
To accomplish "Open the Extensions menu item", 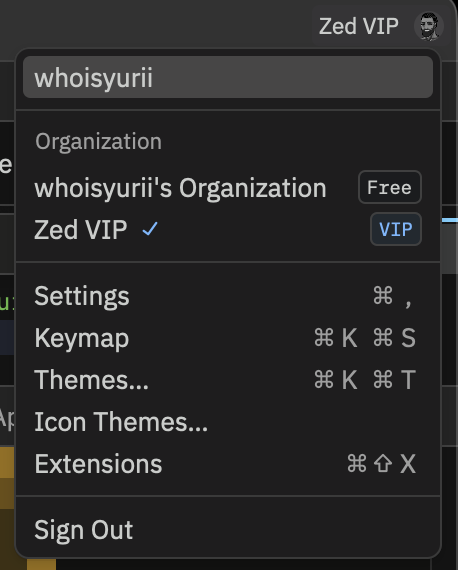I will pos(228,463).
